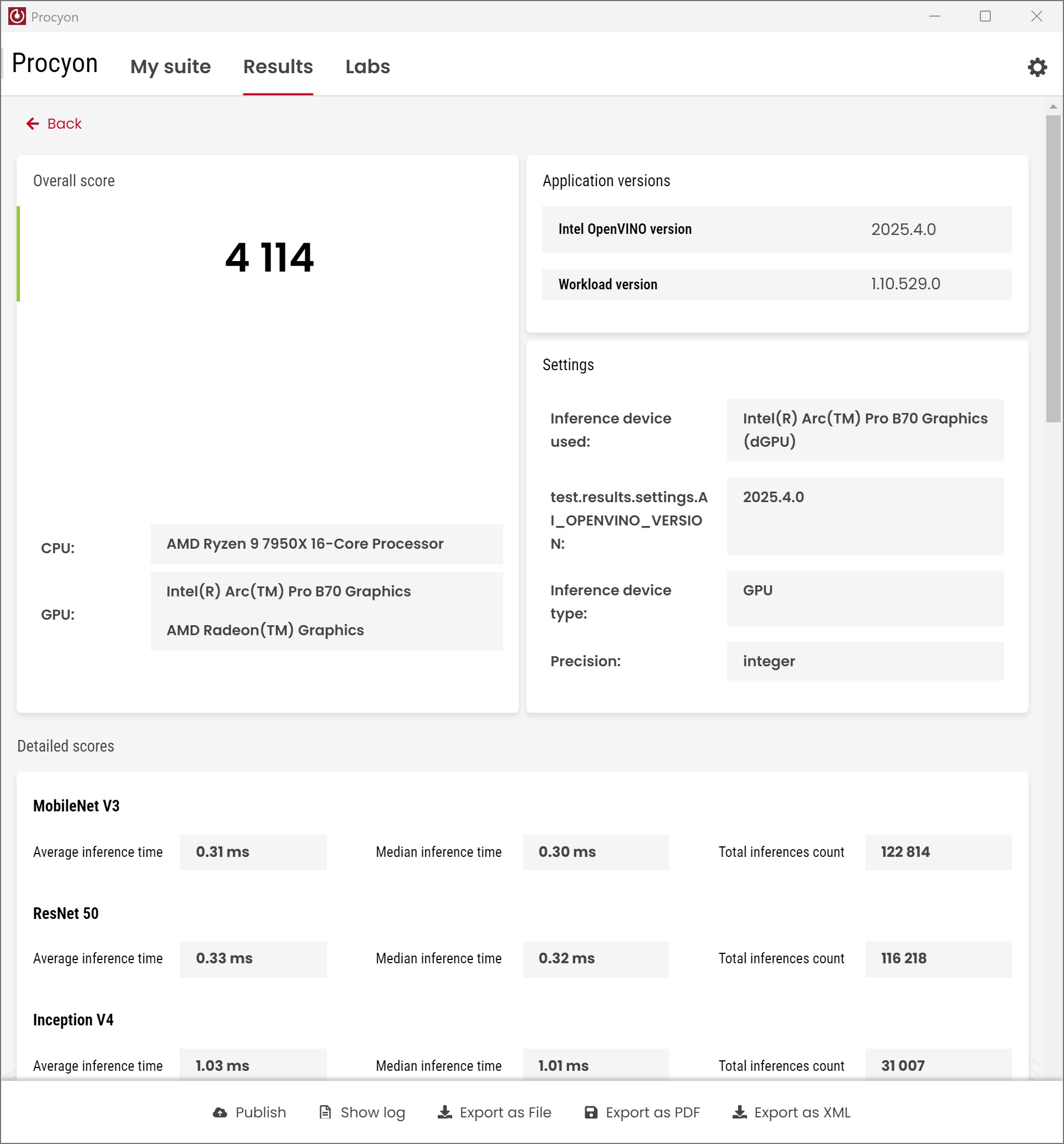The image size is (1064, 1144).
Task: Click the Inception V4 section heading
Action: click(73, 1020)
